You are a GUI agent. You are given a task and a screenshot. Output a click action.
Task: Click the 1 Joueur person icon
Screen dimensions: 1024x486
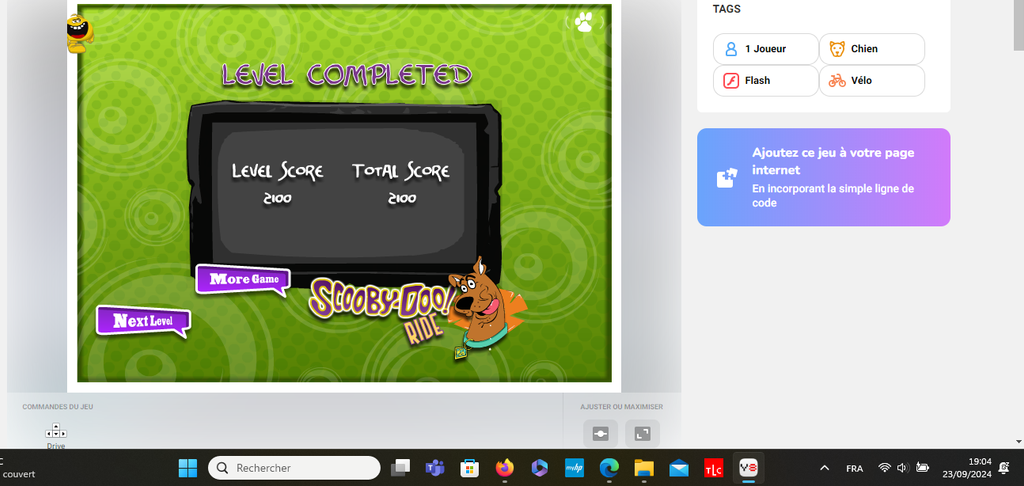pyautogui.click(x=731, y=49)
